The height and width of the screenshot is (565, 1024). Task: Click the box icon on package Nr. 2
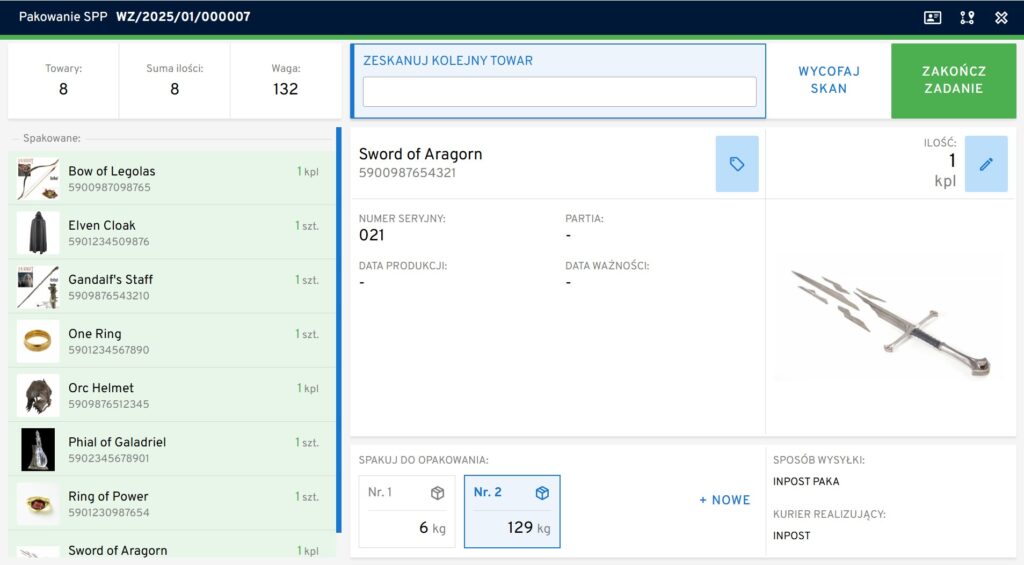click(542, 493)
